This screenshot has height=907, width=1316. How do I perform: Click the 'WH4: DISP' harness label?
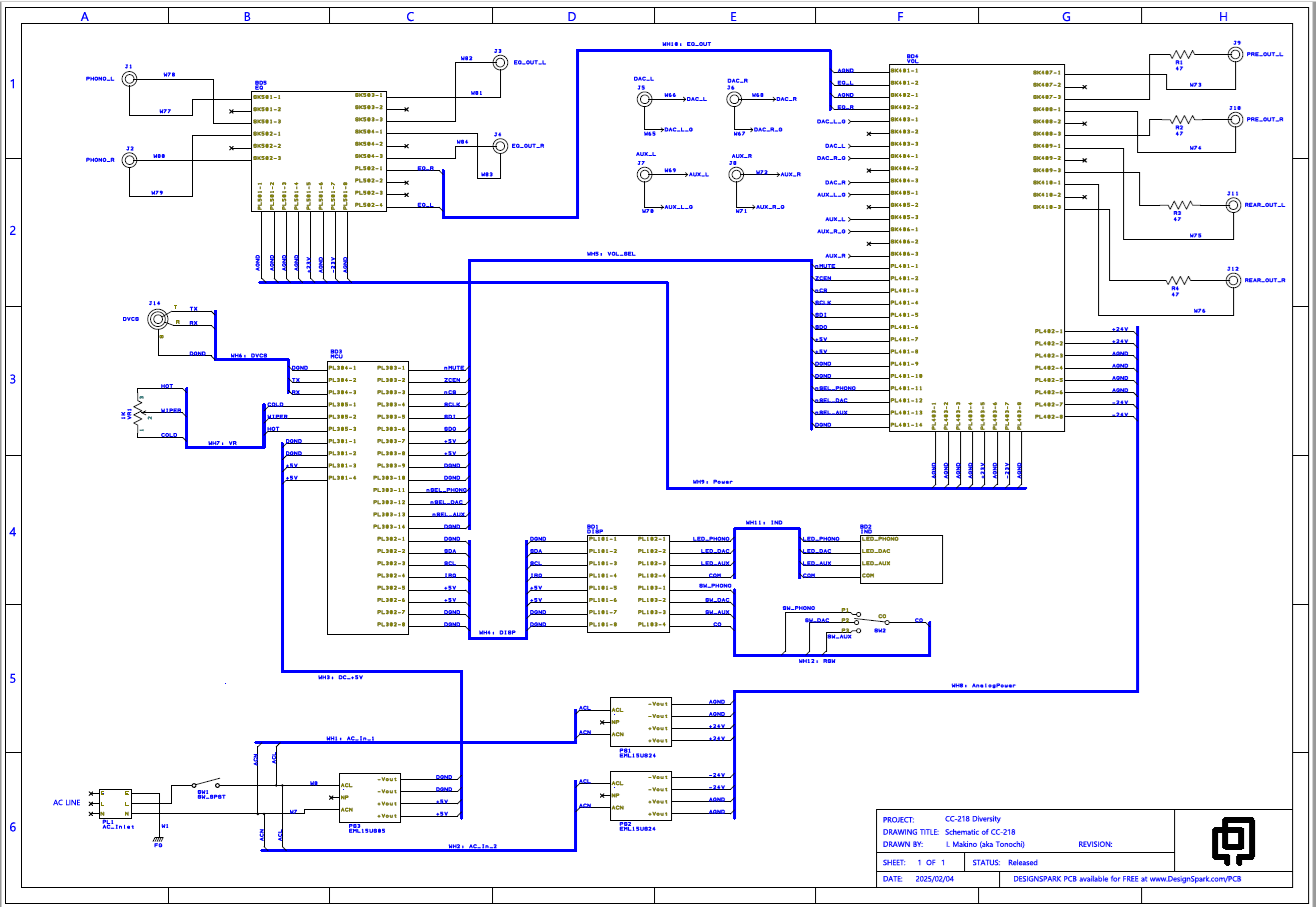coord(496,632)
